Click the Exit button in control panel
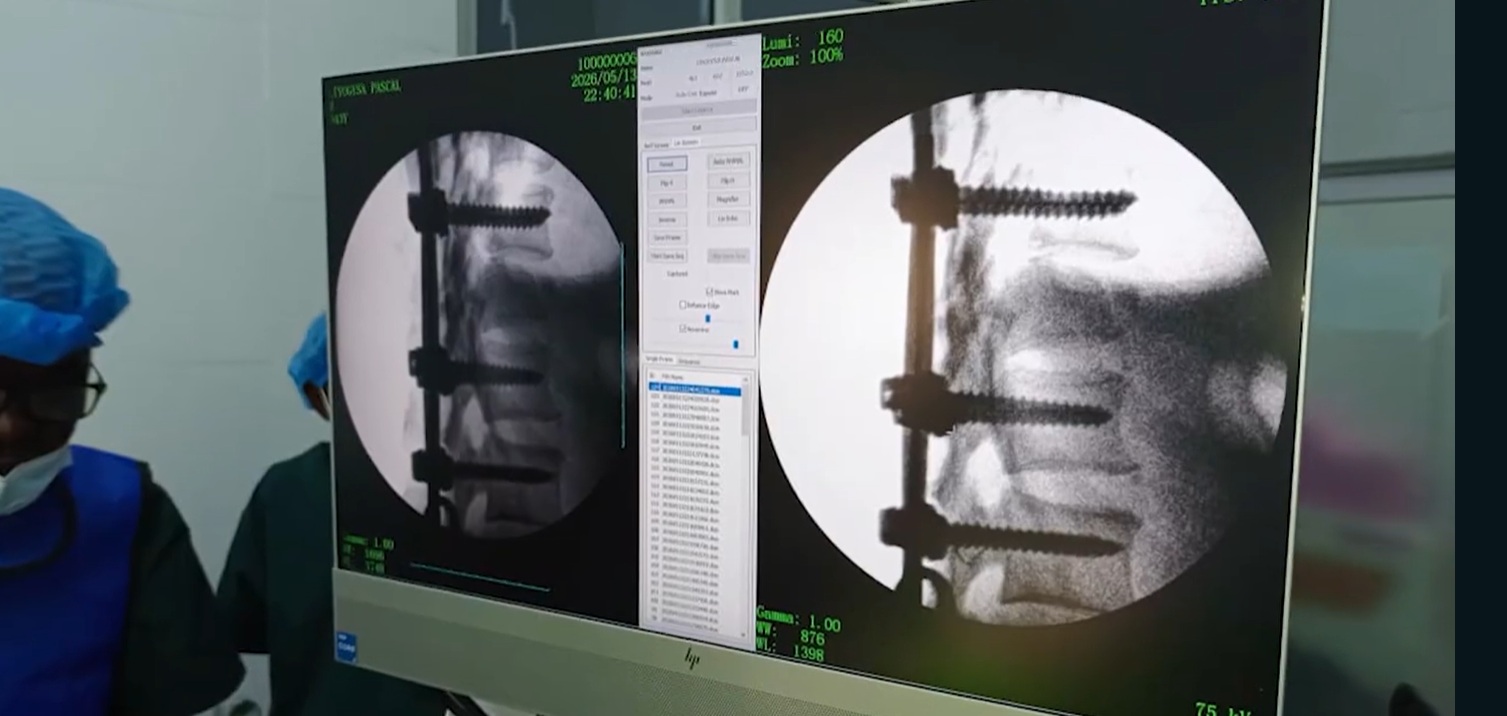This screenshot has width=1507, height=716. [698, 127]
